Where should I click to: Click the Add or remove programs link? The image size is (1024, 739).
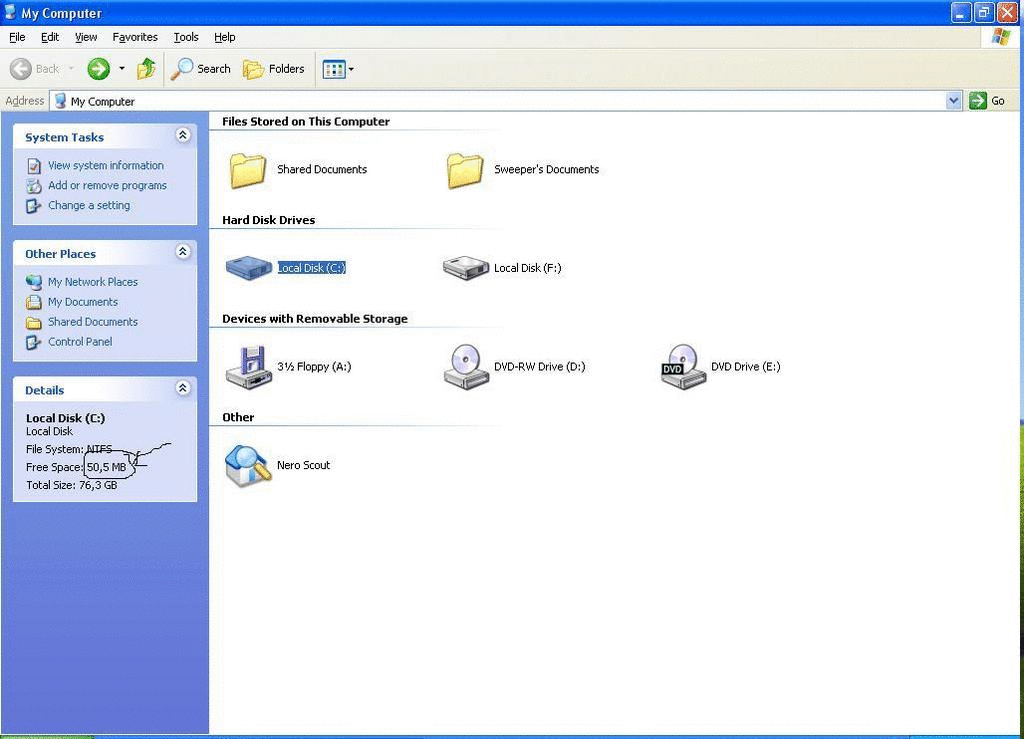[x=107, y=186]
